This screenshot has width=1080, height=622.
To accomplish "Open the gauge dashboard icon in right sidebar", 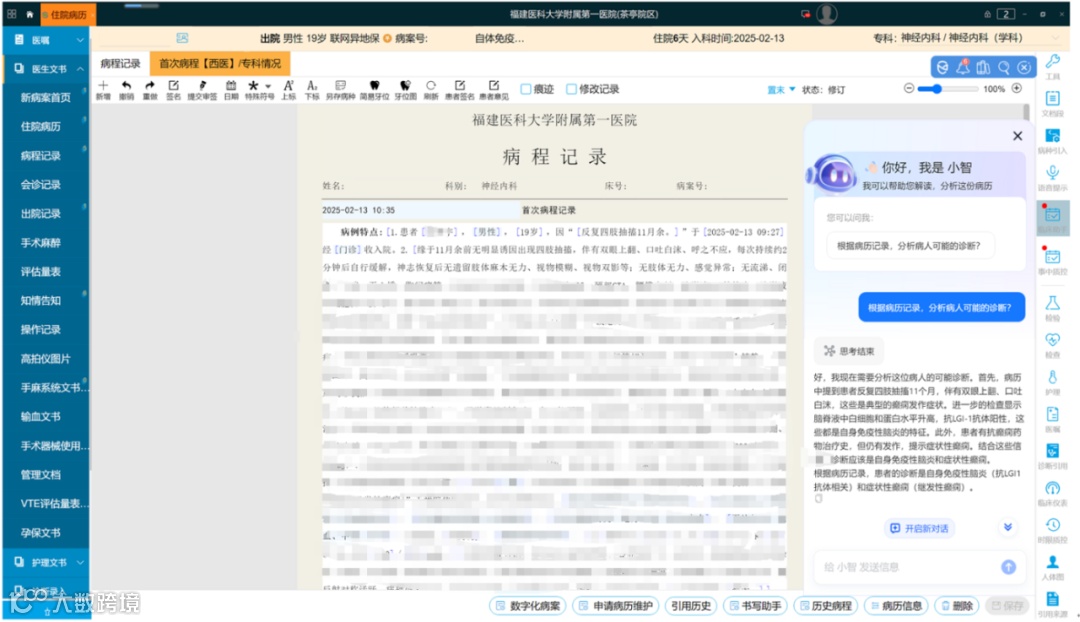I will point(1052,488).
